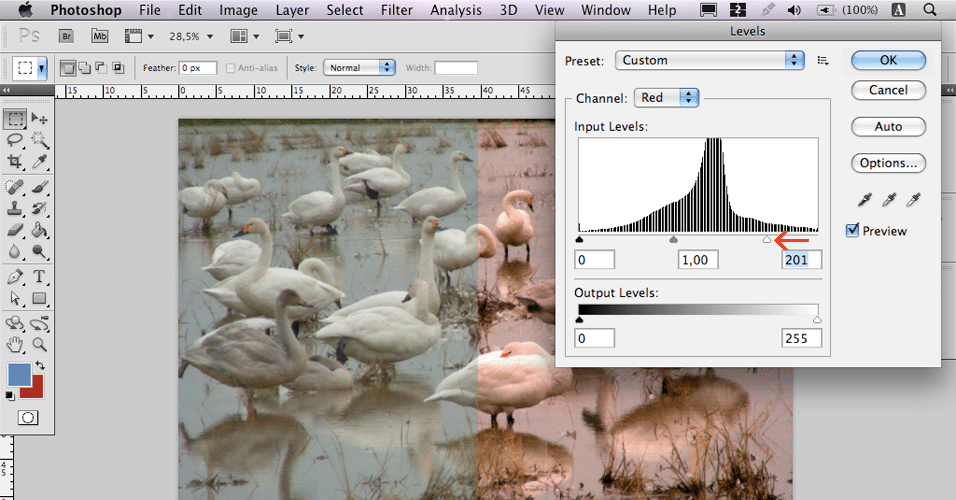Screen dimensions: 956x500
Task: Pick the Zoom tool in toolbox
Action: click(x=40, y=345)
